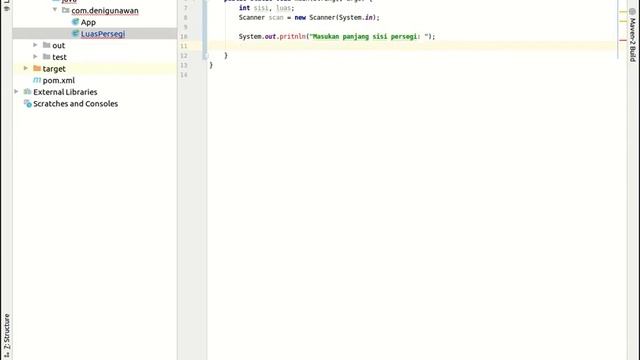Click the orange target folder icon
Screen dimensions: 640x360
(x=37, y=68)
